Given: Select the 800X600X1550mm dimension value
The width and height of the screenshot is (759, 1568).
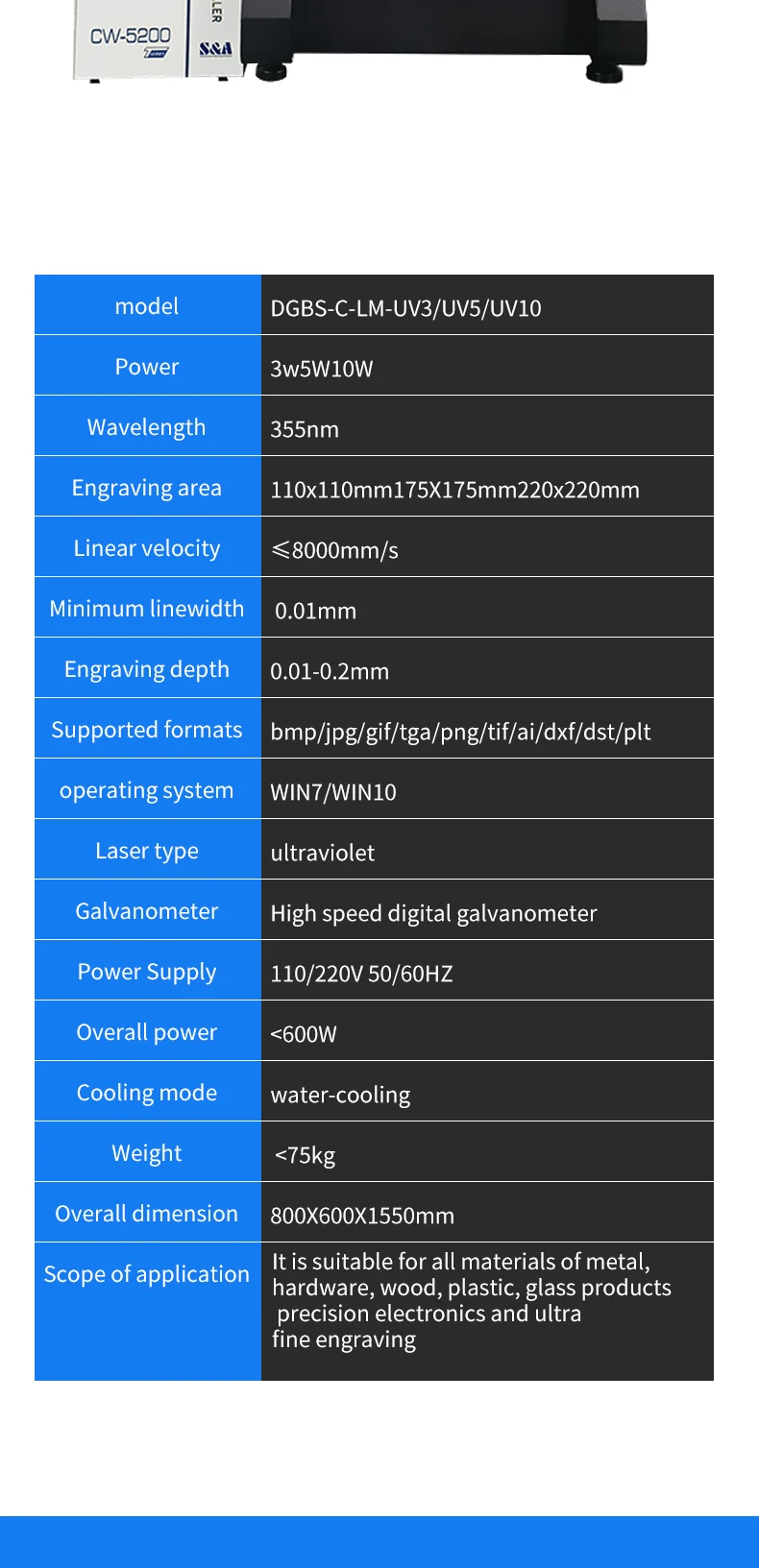Looking at the screenshot, I should (x=362, y=1216).
